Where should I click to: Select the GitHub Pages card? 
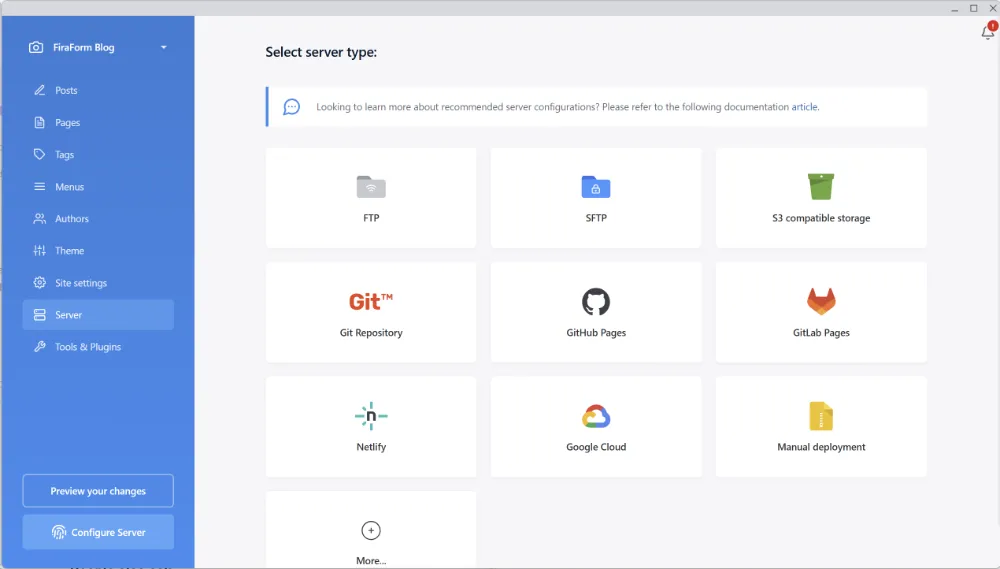[x=596, y=312]
